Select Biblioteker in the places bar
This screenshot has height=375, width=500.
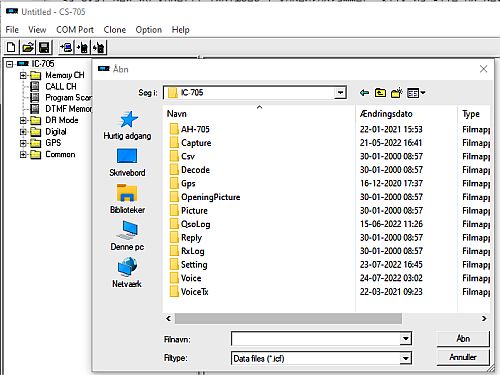[127, 199]
